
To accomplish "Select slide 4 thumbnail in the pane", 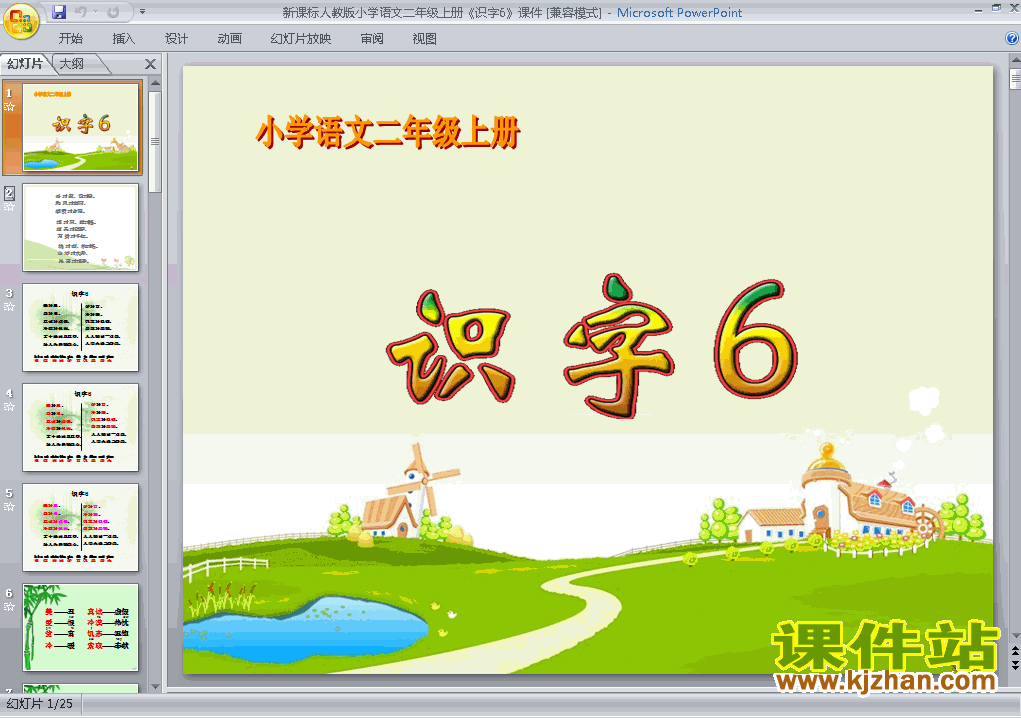I will [81, 428].
